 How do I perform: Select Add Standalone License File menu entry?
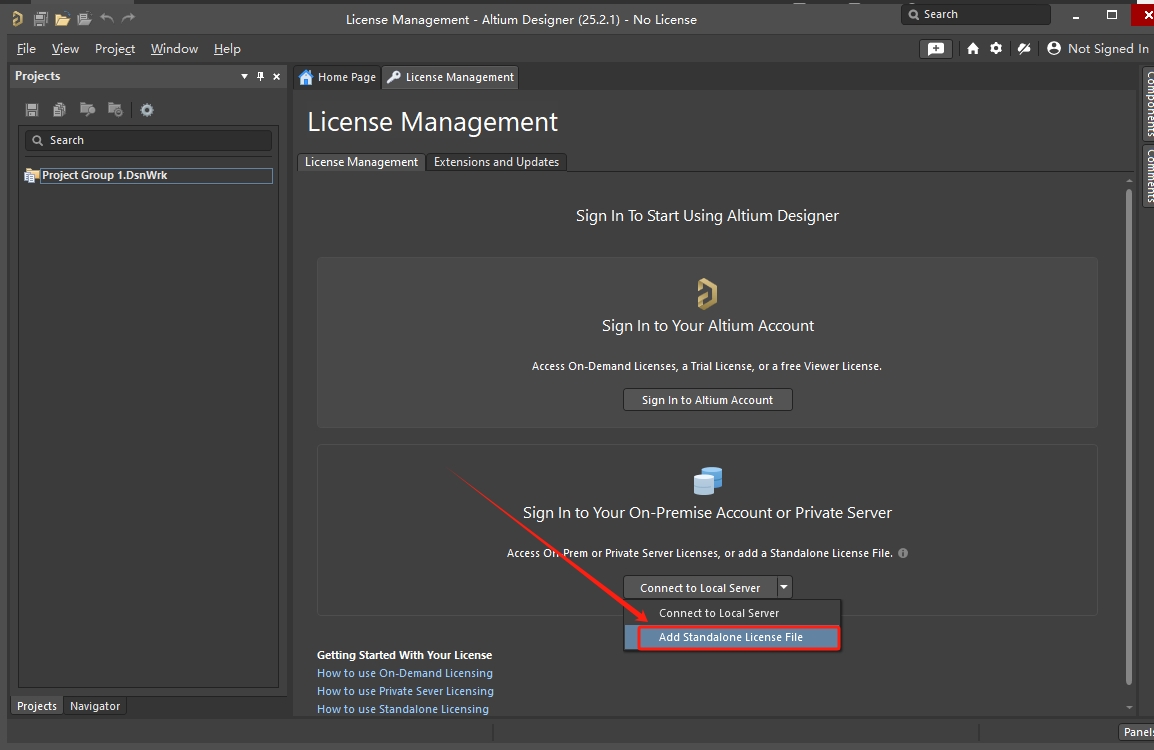[x=730, y=637]
